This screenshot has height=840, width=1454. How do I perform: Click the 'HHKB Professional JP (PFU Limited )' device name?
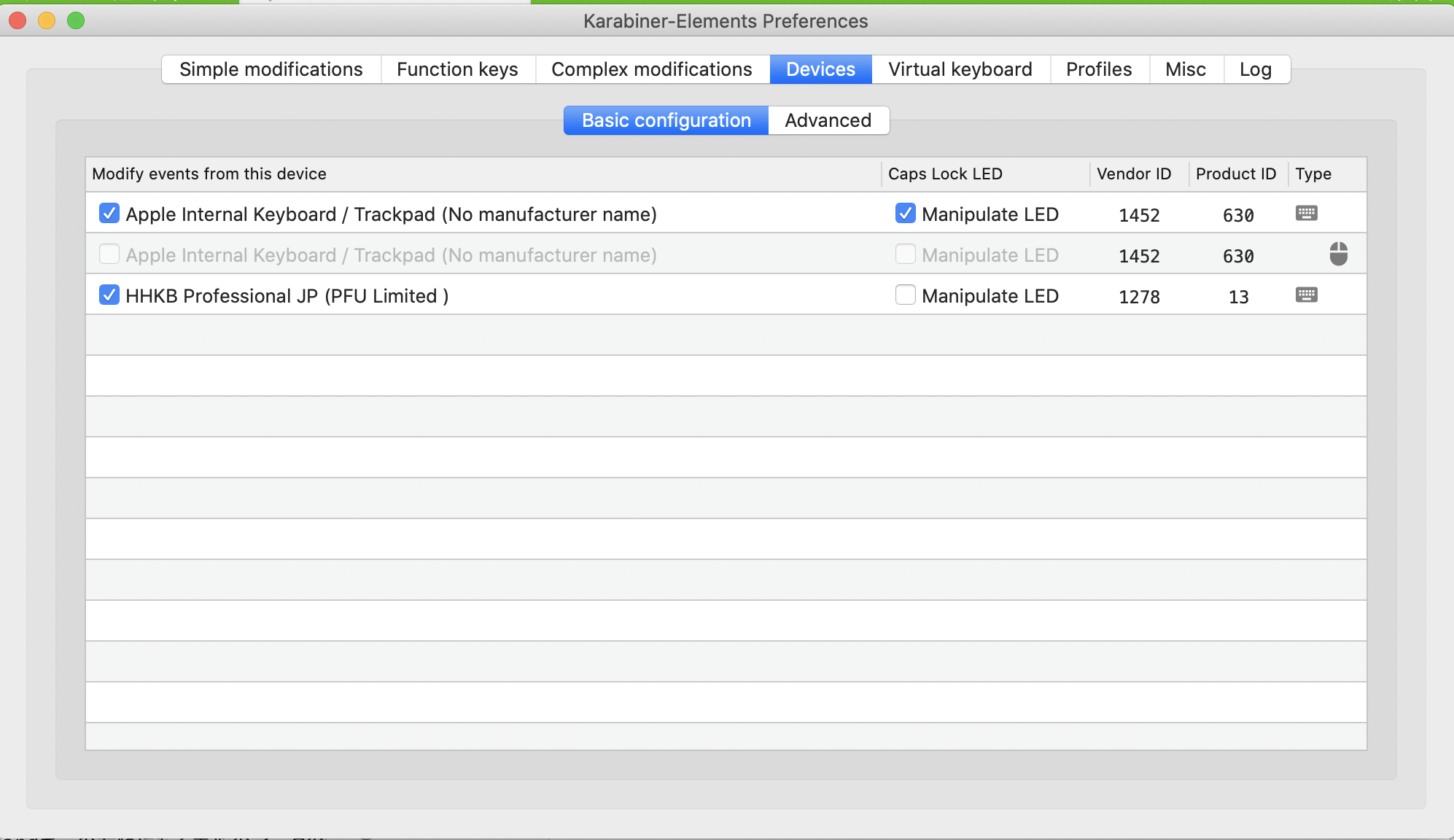coord(287,296)
